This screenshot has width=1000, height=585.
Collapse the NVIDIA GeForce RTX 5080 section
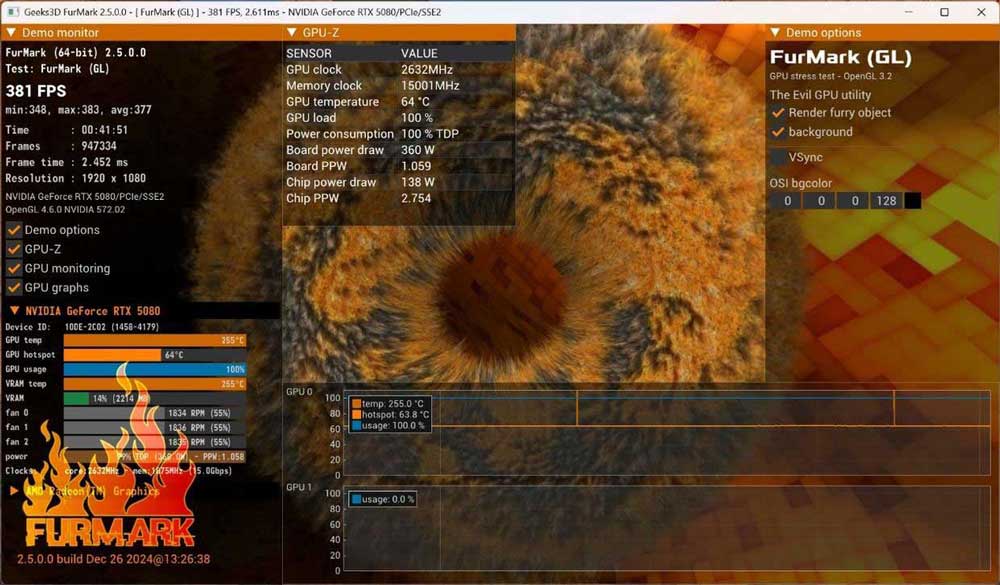14,311
